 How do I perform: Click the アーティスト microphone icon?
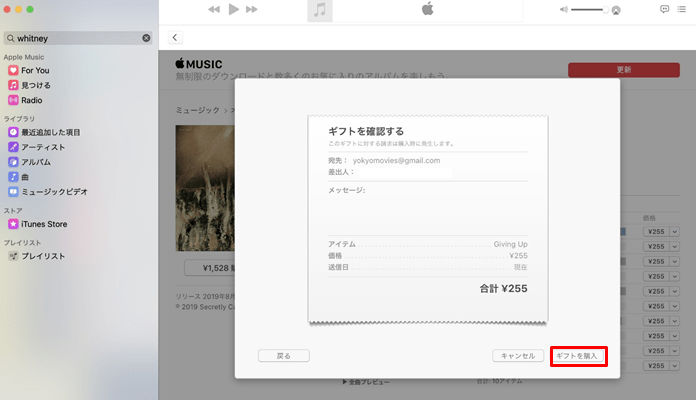click(13, 147)
